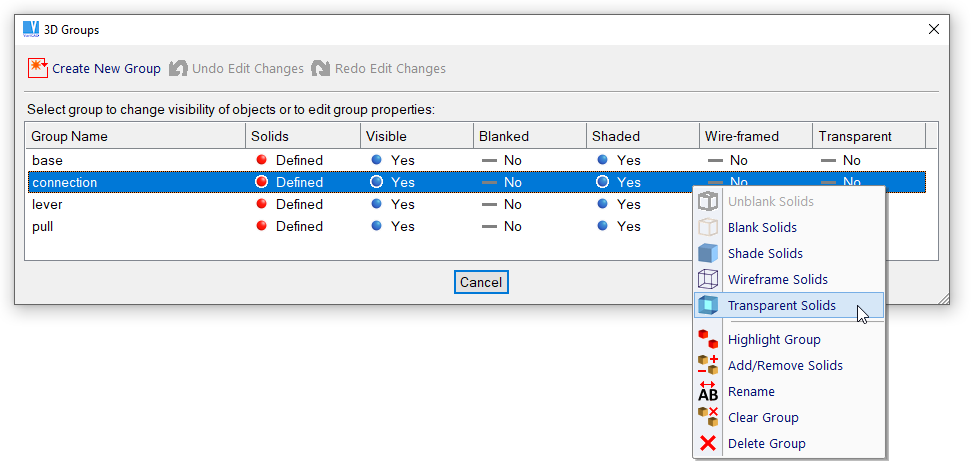973x467 pixels.
Task: Click the Create New Group icon
Action: 38,69
